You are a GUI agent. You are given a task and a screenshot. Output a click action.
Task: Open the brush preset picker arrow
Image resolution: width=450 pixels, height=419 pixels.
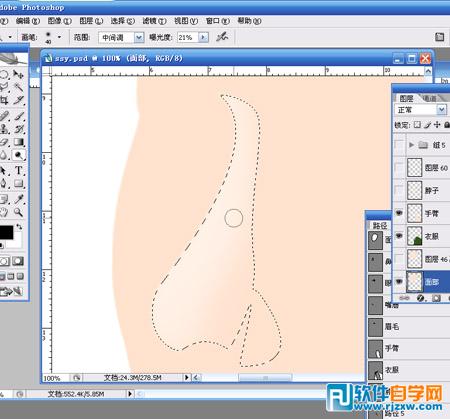tap(59, 37)
